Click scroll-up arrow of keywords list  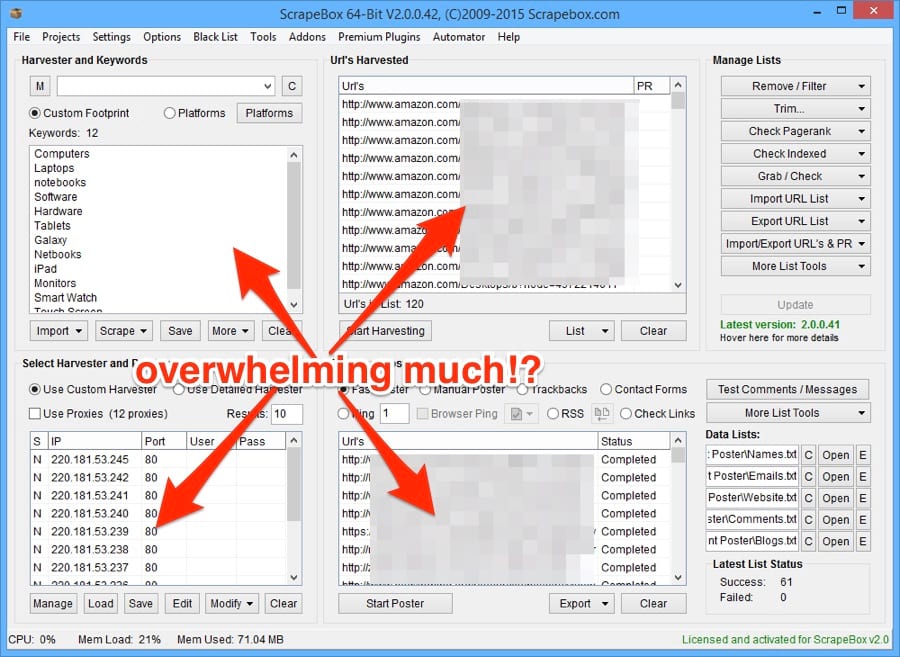click(x=294, y=155)
